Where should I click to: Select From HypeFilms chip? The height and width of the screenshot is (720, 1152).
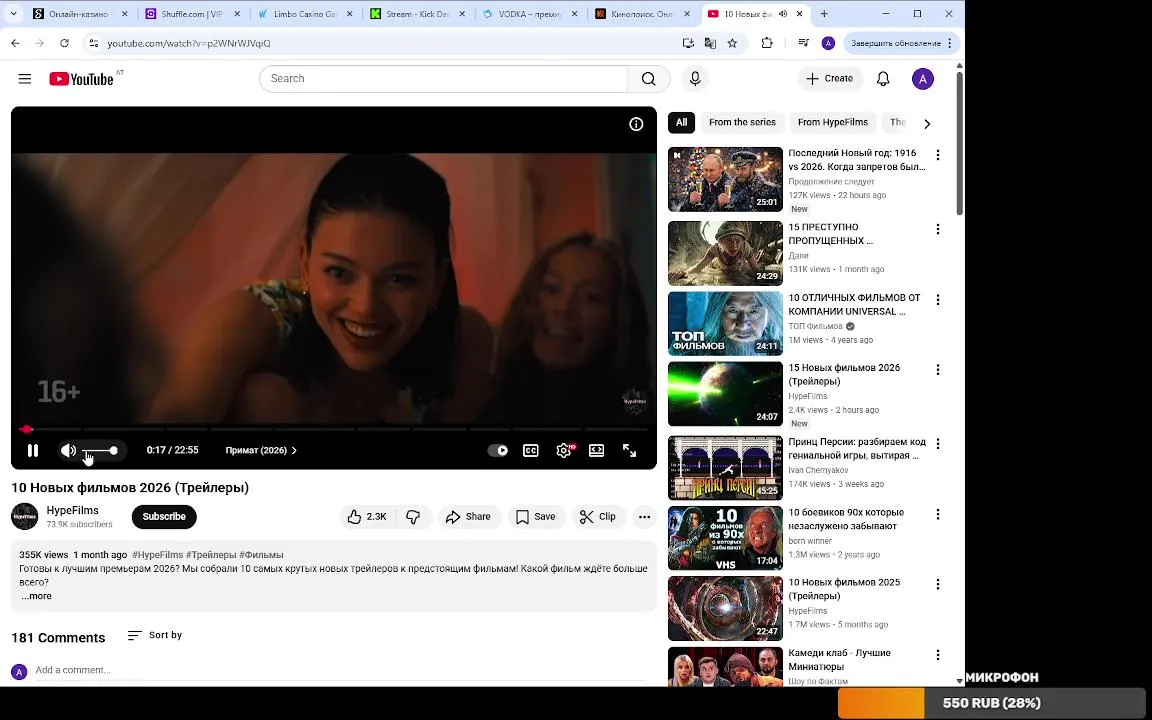tap(832, 123)
